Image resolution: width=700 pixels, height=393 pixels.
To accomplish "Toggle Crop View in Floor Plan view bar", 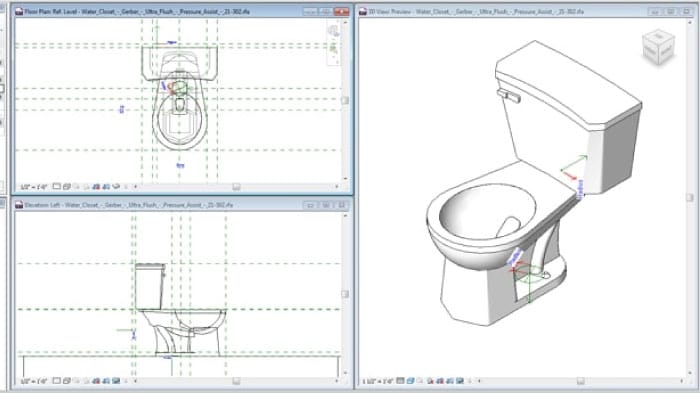I will (x=96, y=186).
